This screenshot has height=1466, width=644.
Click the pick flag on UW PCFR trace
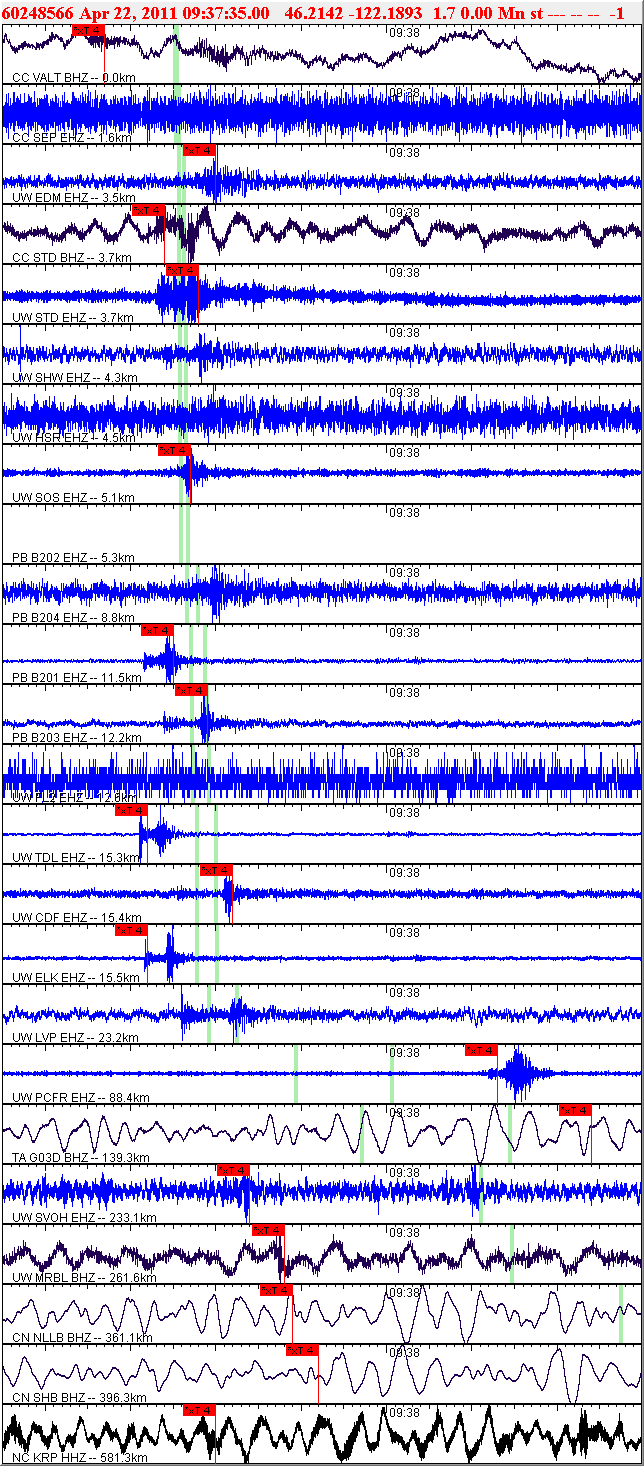pos(481,1050)
